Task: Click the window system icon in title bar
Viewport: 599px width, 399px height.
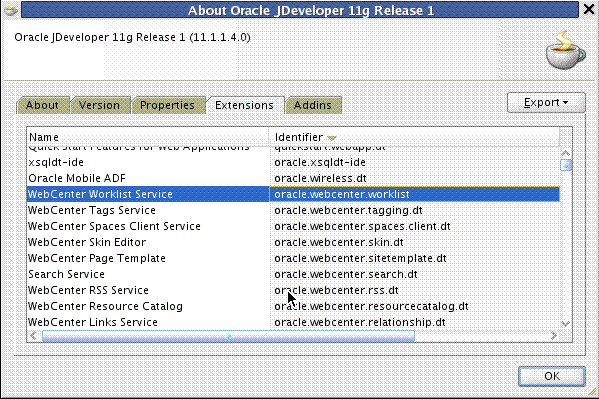Action: point(11,10)
